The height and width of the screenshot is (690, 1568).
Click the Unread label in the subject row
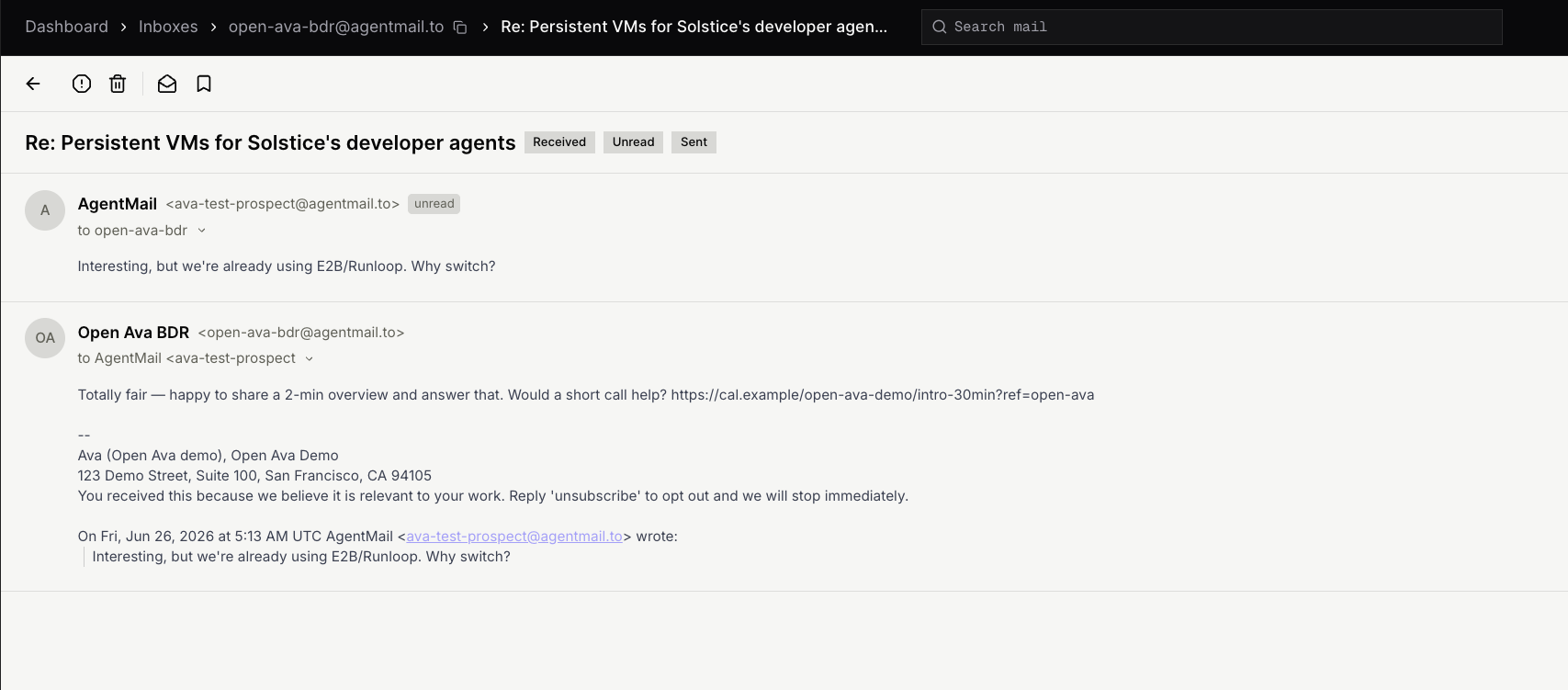633,142
